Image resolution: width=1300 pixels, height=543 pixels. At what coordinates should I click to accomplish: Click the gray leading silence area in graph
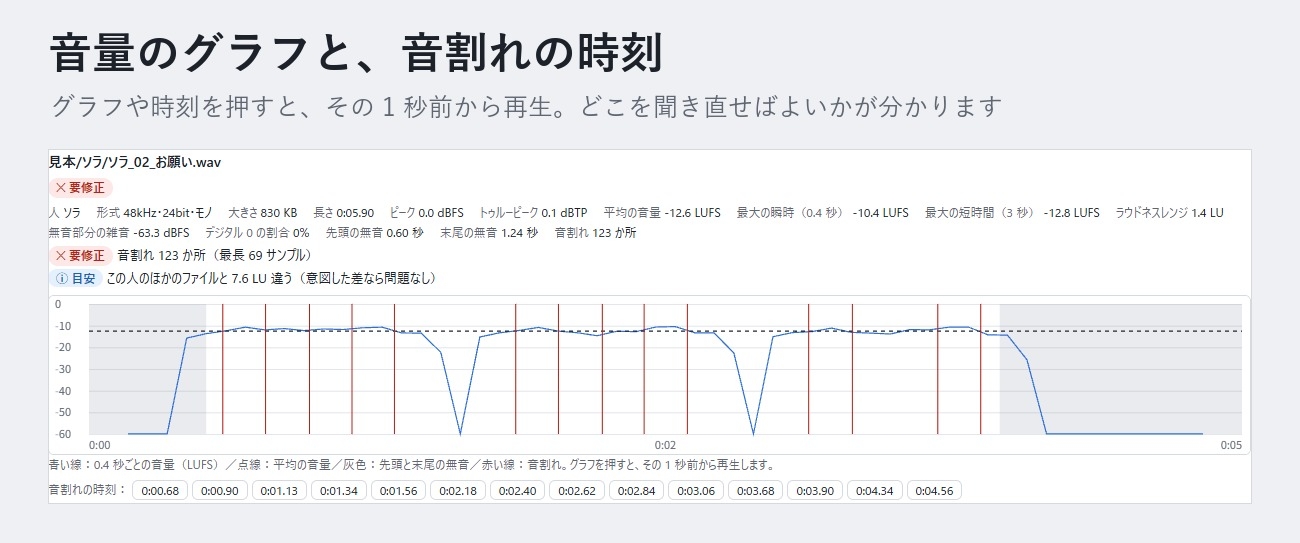coord(147,369)
